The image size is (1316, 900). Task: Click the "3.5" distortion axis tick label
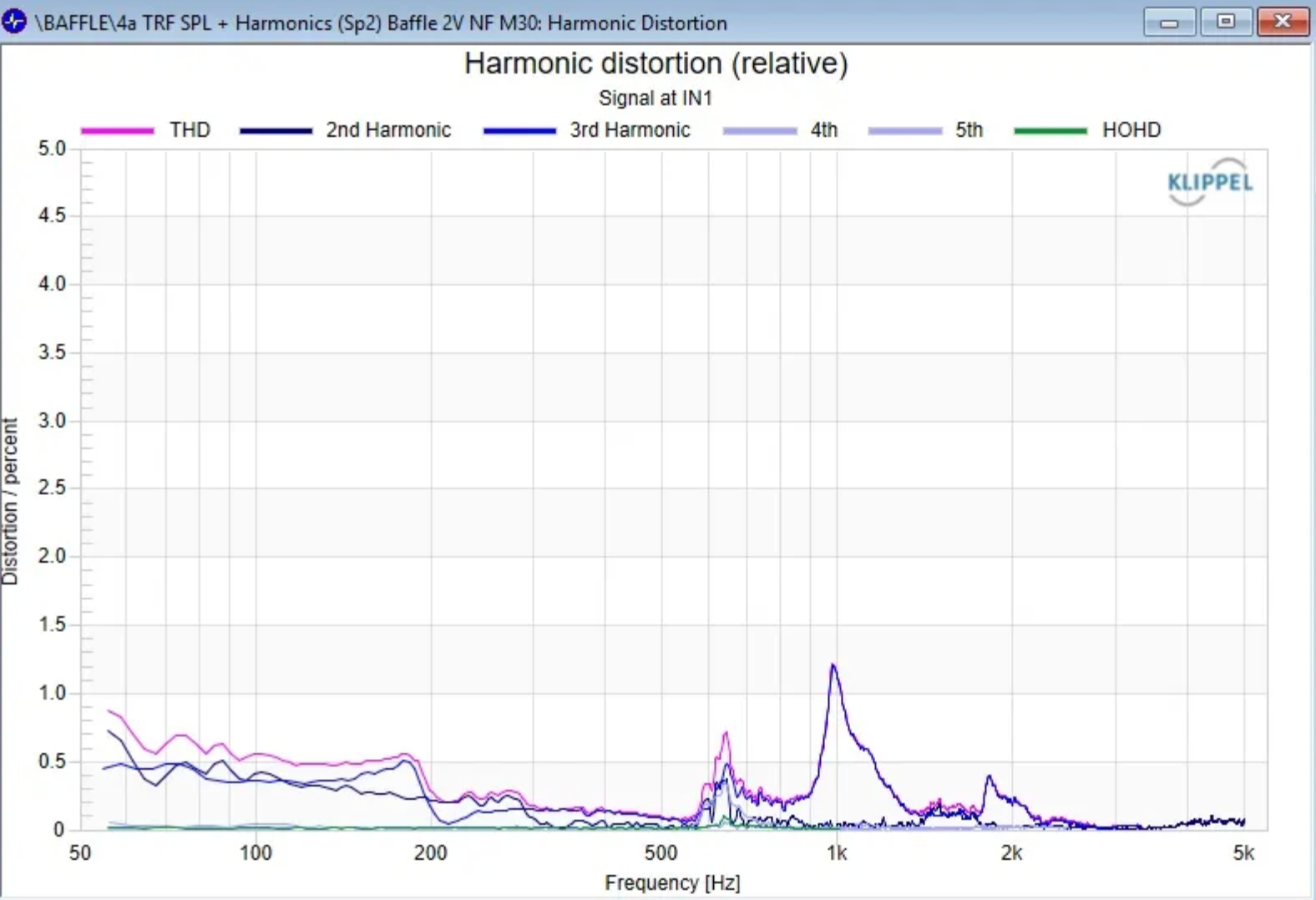[52, 352]
